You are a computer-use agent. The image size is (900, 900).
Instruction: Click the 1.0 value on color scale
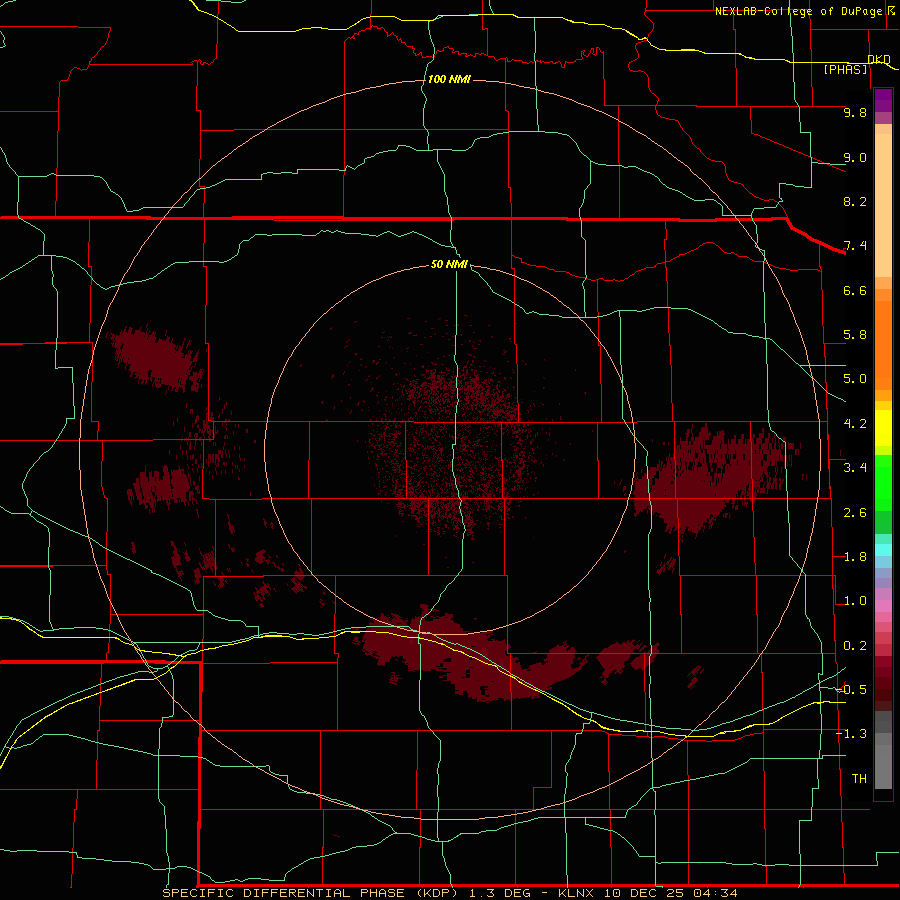point(855,601)
